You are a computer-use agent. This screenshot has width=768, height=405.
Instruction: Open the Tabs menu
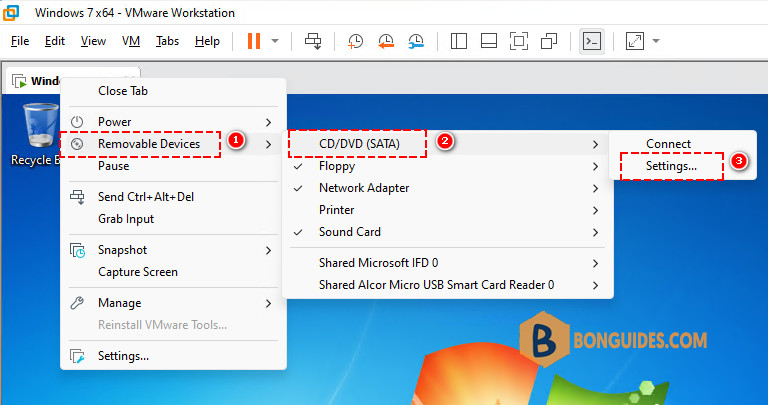(x=168, y=41)
